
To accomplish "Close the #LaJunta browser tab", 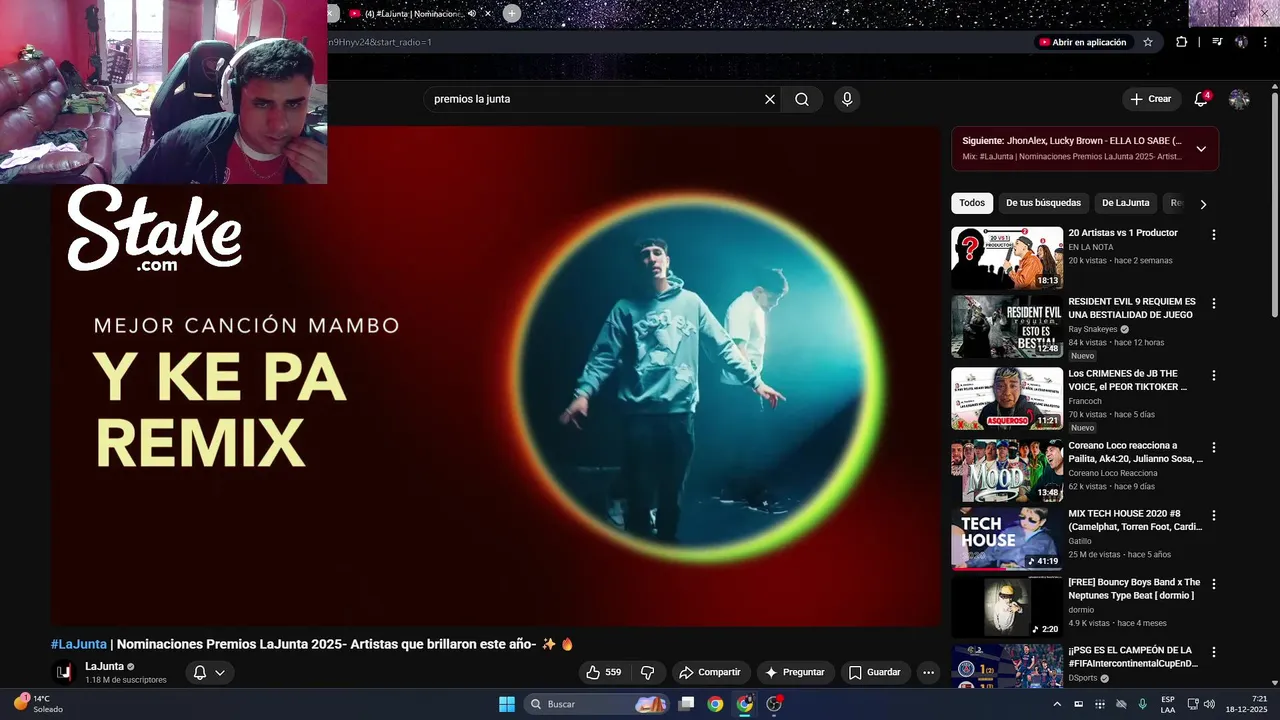I will click(488, 13).
